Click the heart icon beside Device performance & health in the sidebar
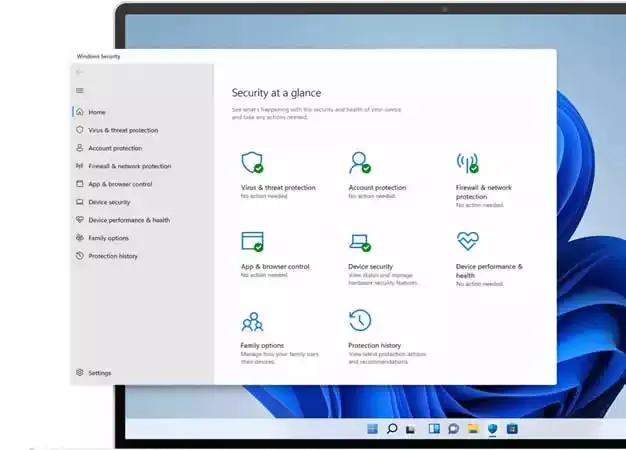 [x=80, y=220]
